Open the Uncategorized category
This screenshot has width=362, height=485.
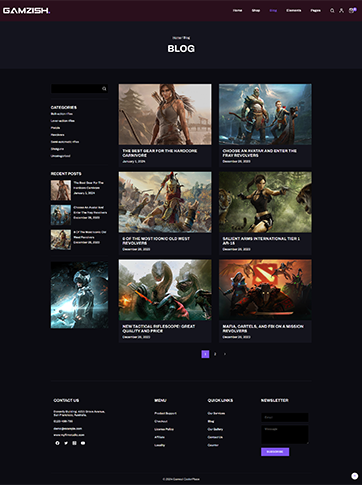click(60, 156)
